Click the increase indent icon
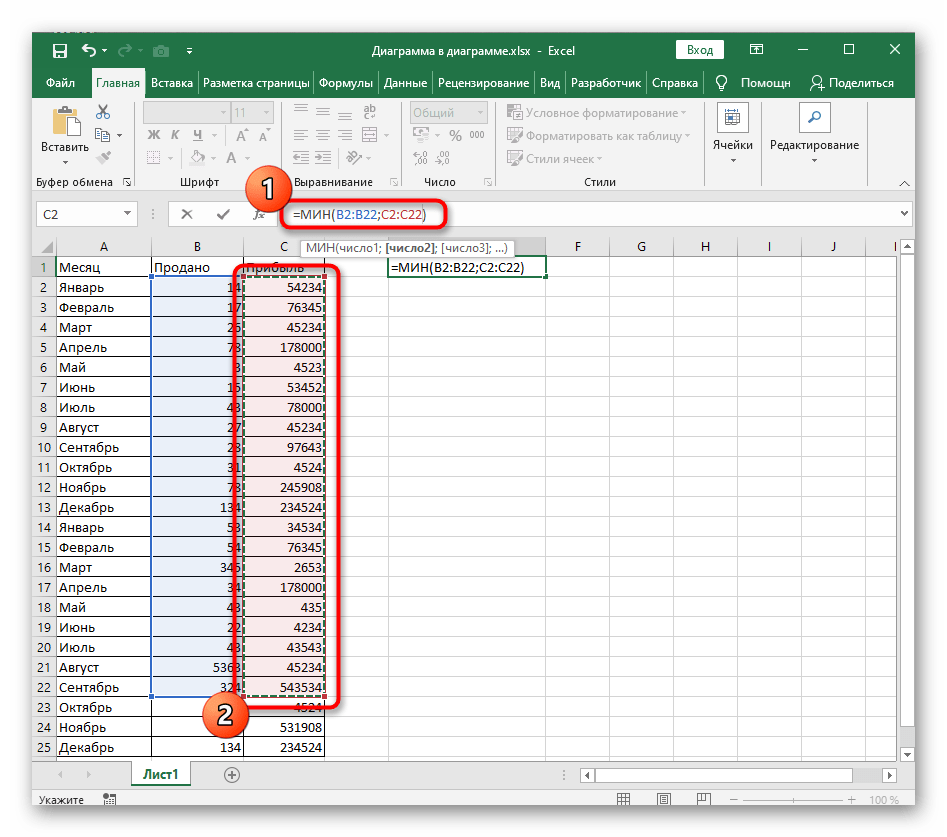The width and height of the screenshot is (947, 837). click(323, 158)
